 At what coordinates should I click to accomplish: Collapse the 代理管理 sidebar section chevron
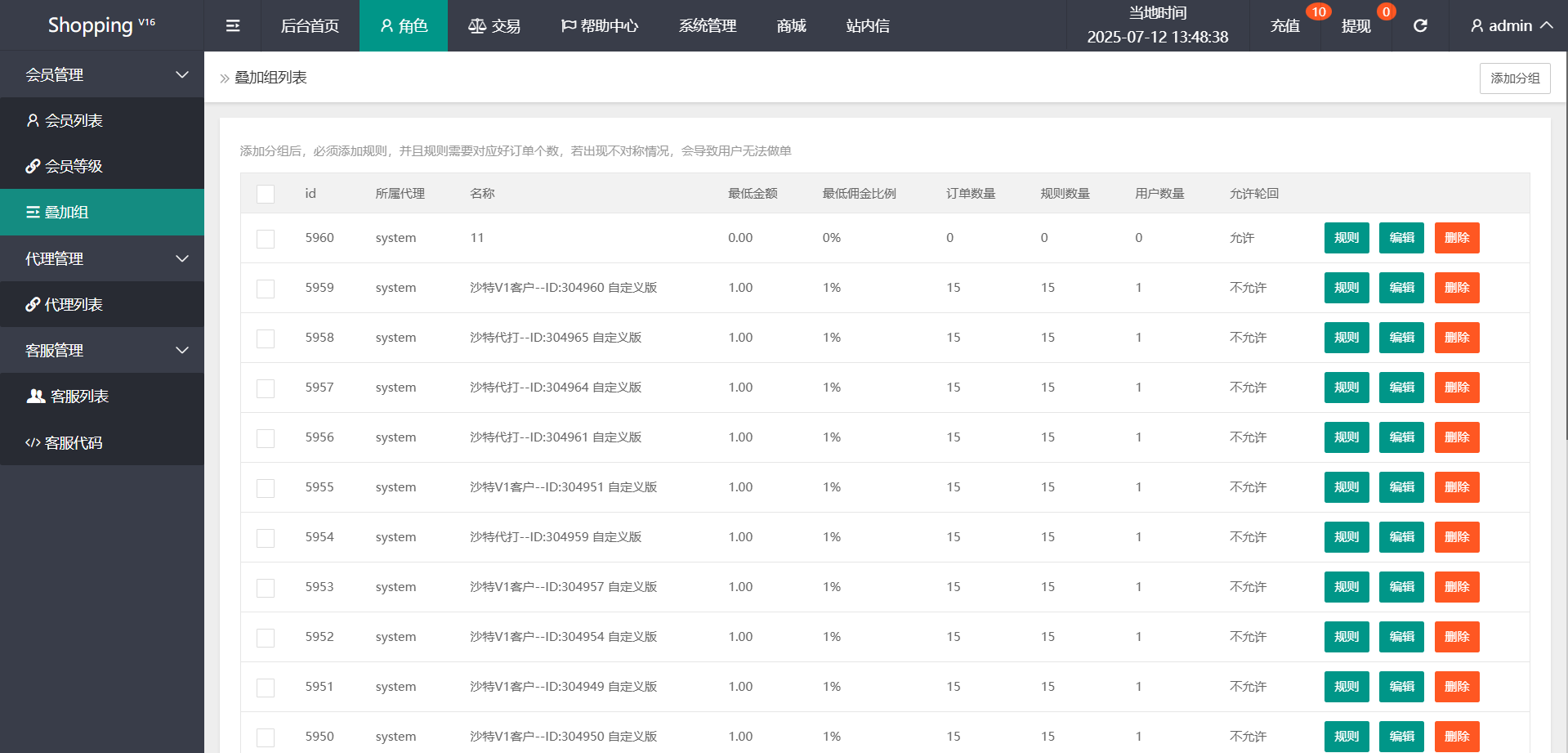(182, 258)
